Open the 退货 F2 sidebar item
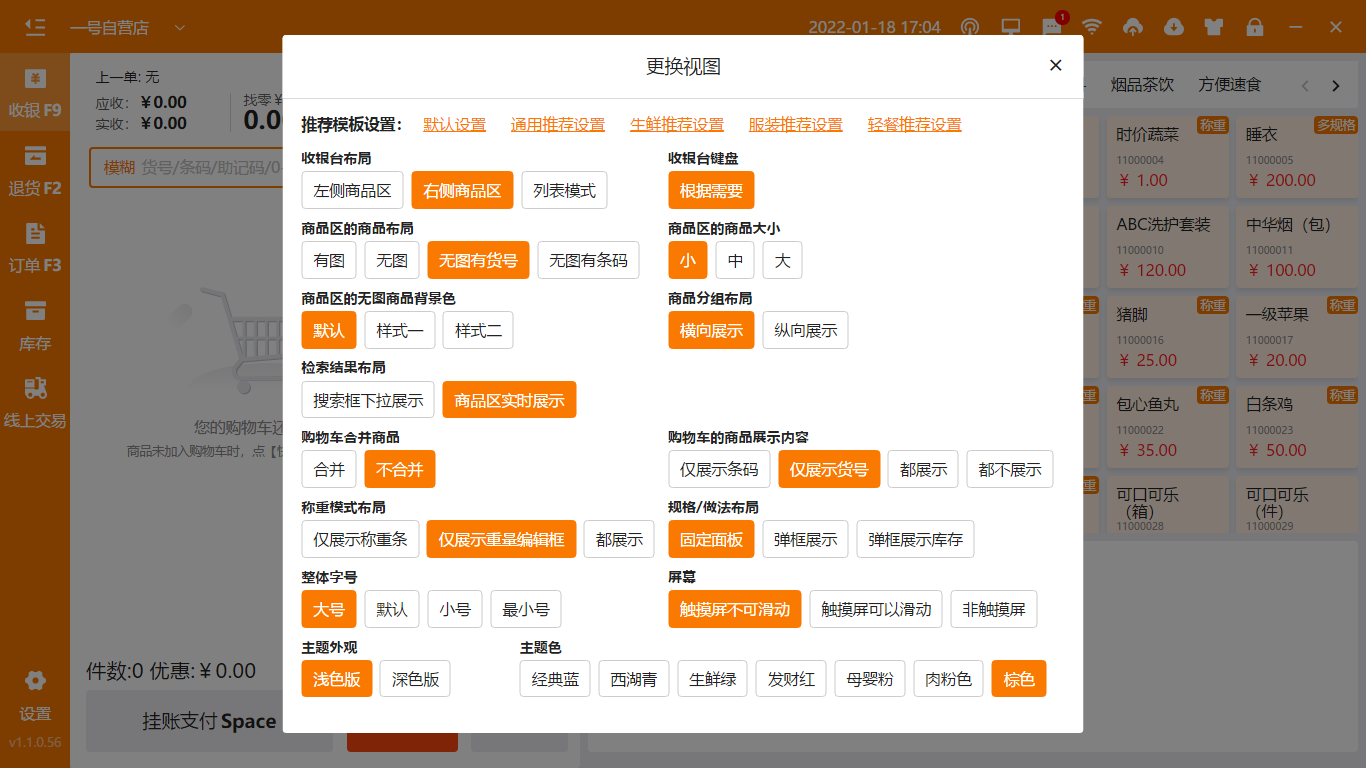Image resolution: width=1366 pixels, height=768 pixels. (x=35, y=170)
